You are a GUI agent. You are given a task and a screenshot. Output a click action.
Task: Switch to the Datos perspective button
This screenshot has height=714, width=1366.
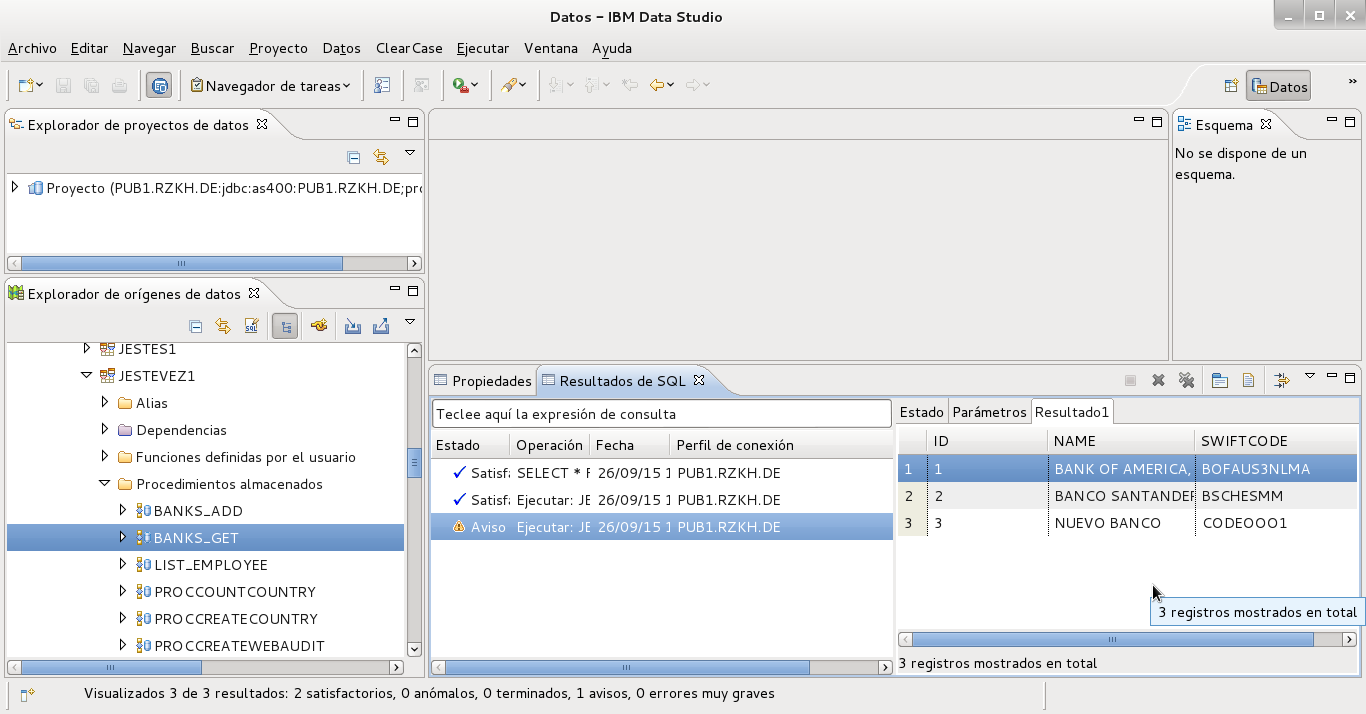pyautogui.click(x=1279, y=87)
